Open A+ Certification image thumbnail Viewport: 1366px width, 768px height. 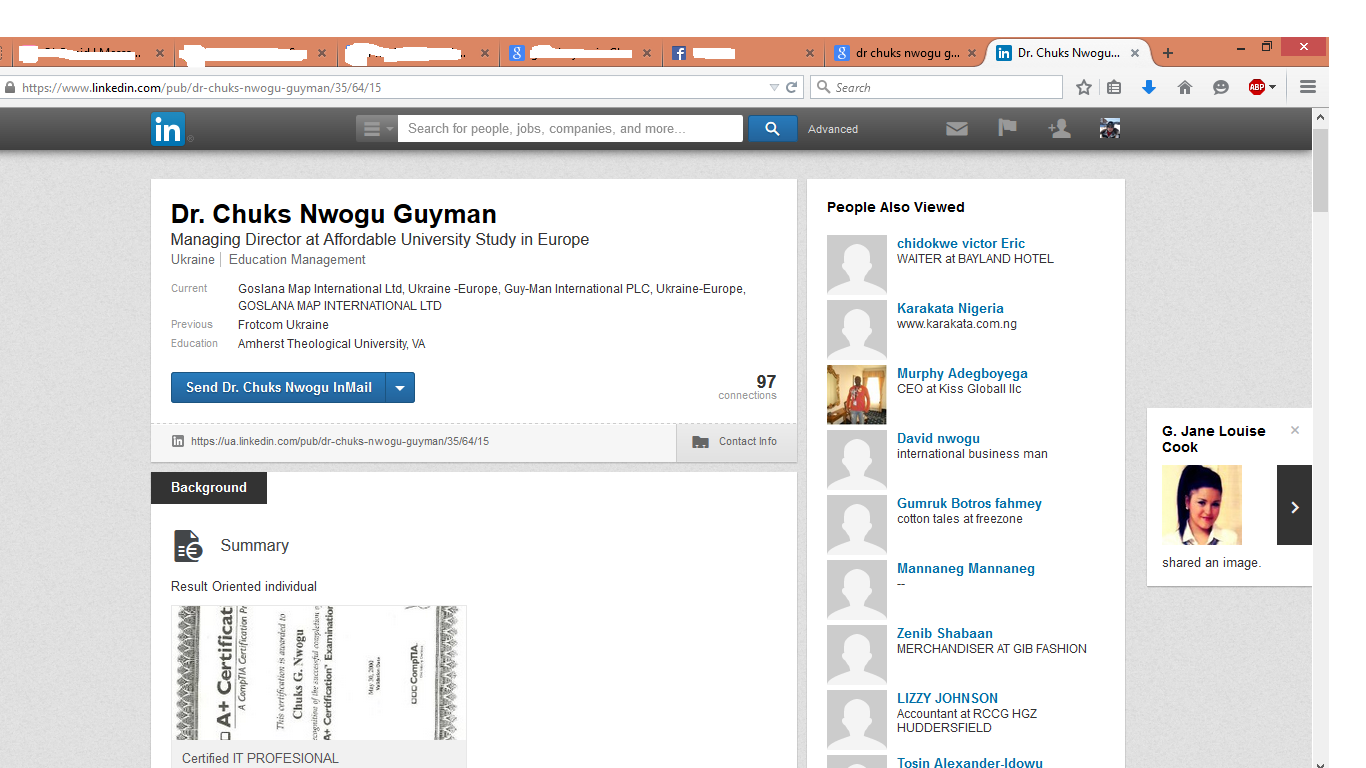(319, 672)
